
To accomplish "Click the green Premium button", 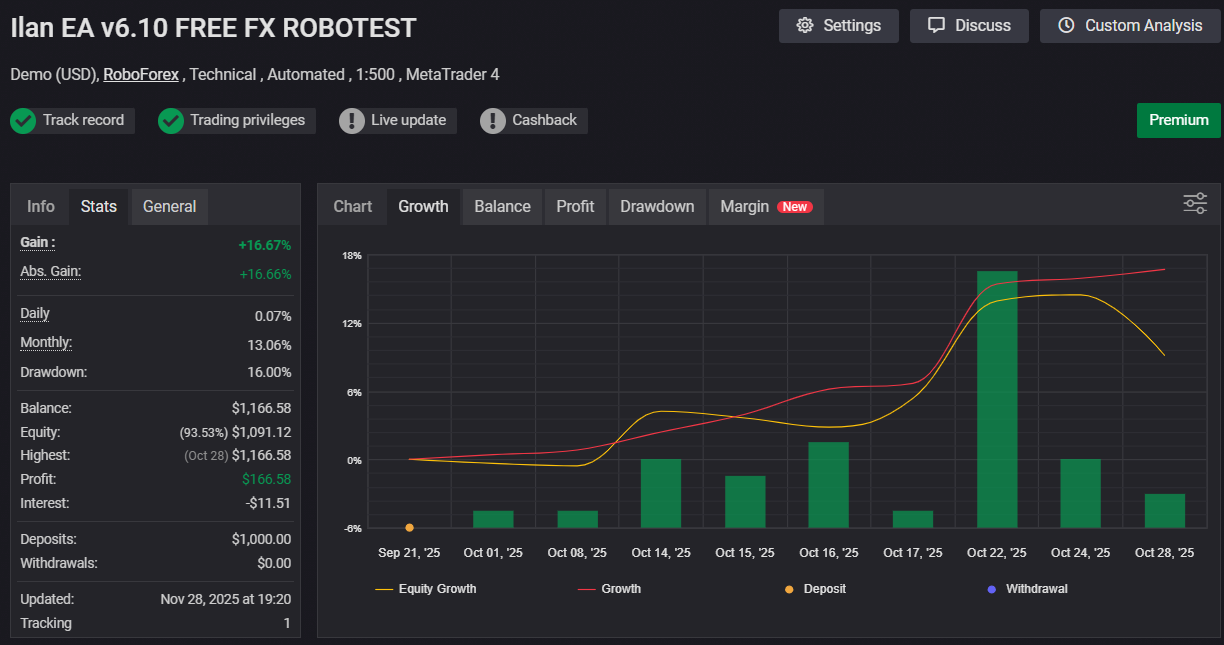I will pos(1178,120).
